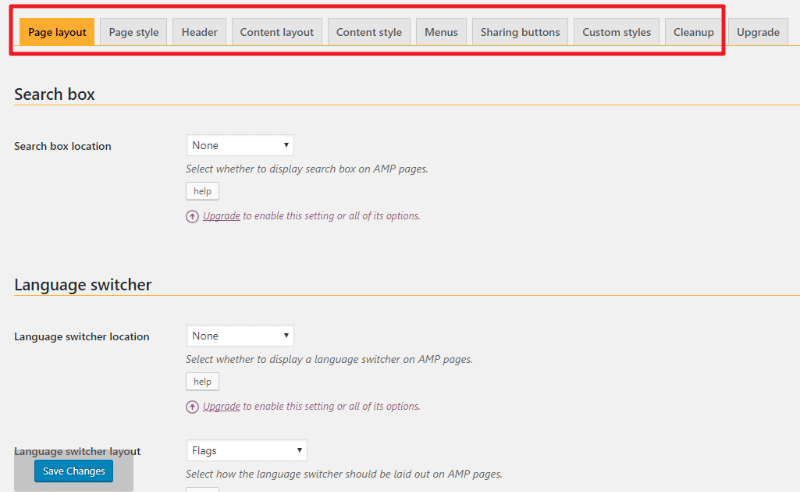Click help button under Search box location
Image resolution: width=800 pixels, height=492 pixels.
[x=203, y=191]
